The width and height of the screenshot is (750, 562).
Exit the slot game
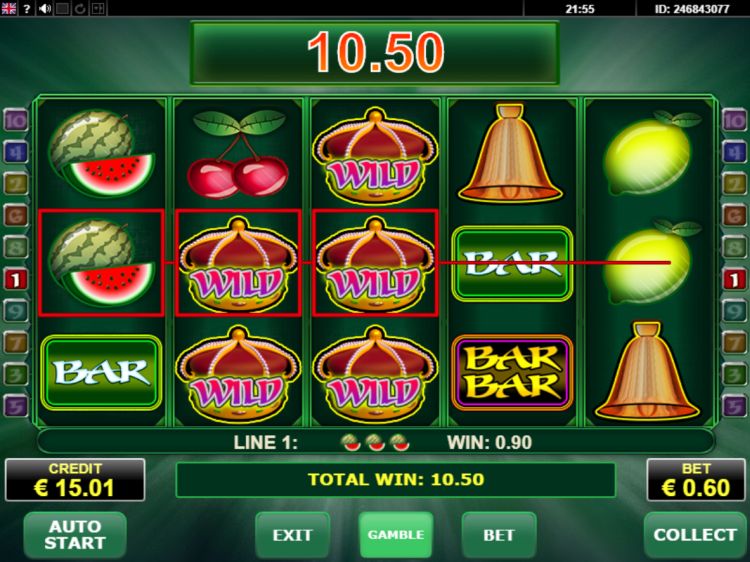click(292, 535)
